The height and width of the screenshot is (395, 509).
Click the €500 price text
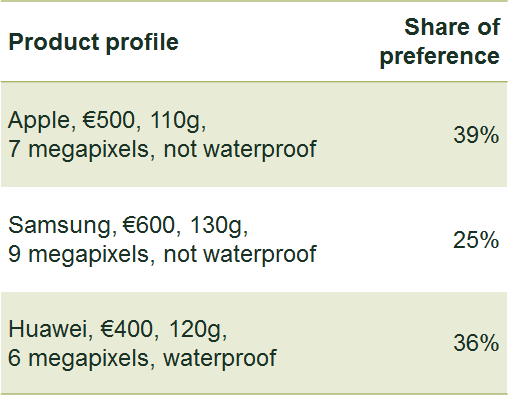click(109, 120)
